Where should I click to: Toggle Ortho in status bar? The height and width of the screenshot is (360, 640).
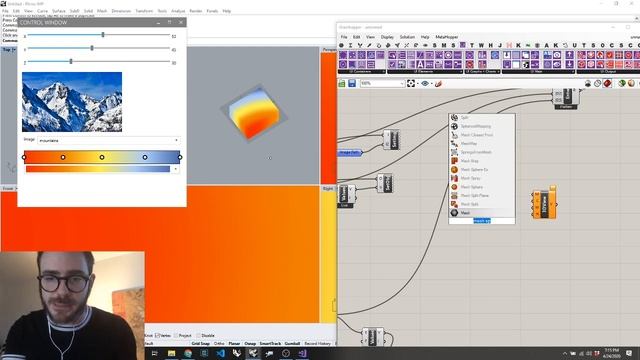(x=219, y=344)
